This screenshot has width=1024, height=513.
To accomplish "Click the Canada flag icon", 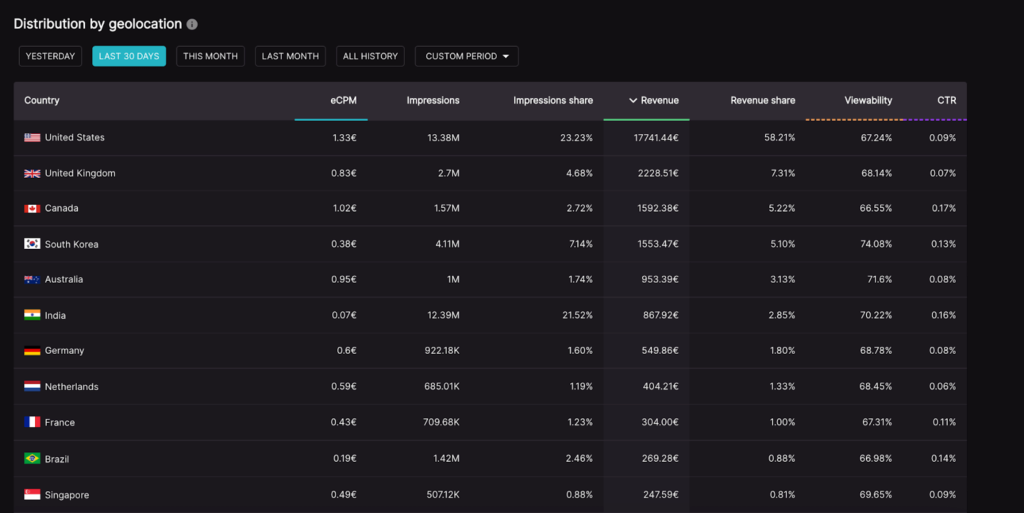I will 32,209.
